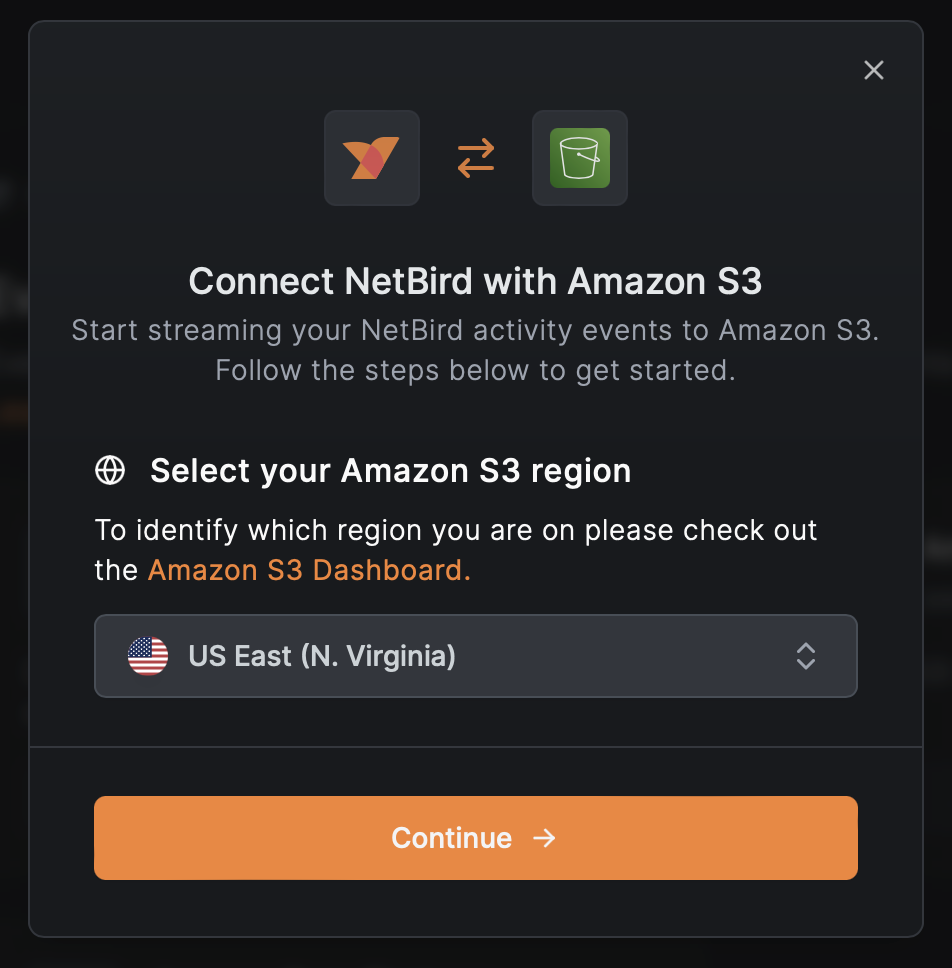This screenshot has width=952, height=968.
Task: Click the X icon to dismiss the dialog
Action: click(x=873, y=70)
